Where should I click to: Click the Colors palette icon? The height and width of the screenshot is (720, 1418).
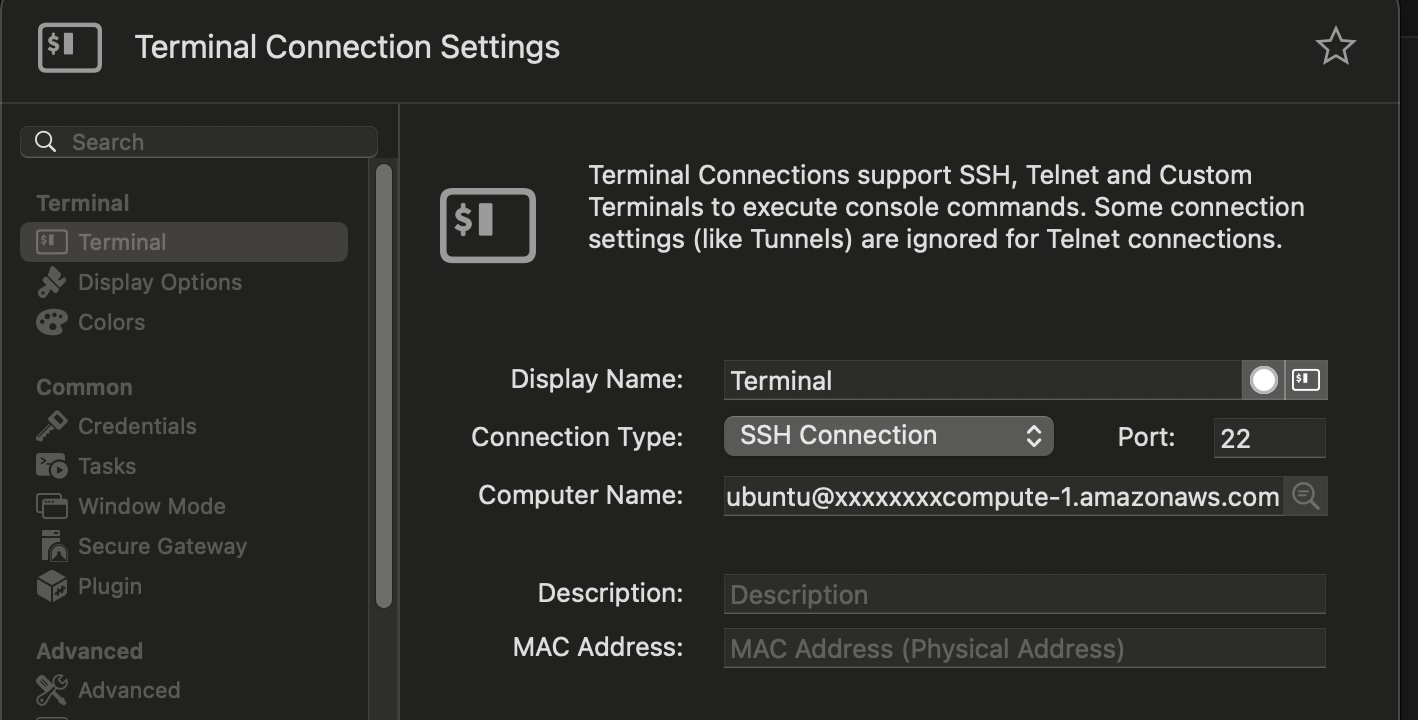51,322
